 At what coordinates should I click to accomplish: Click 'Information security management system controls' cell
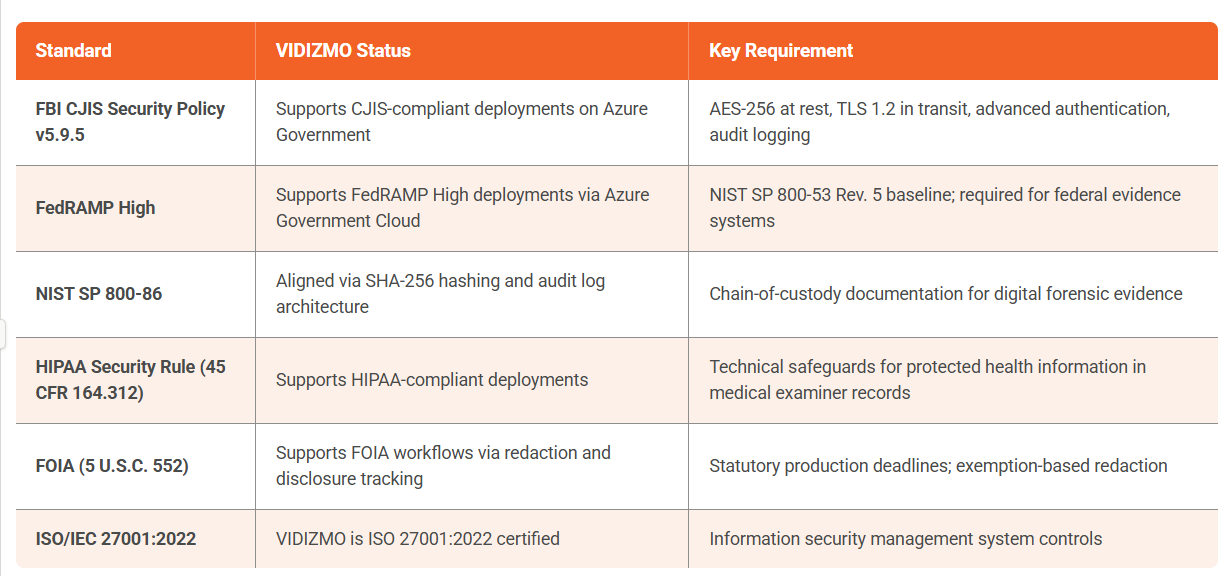click(x=953, y=539)
